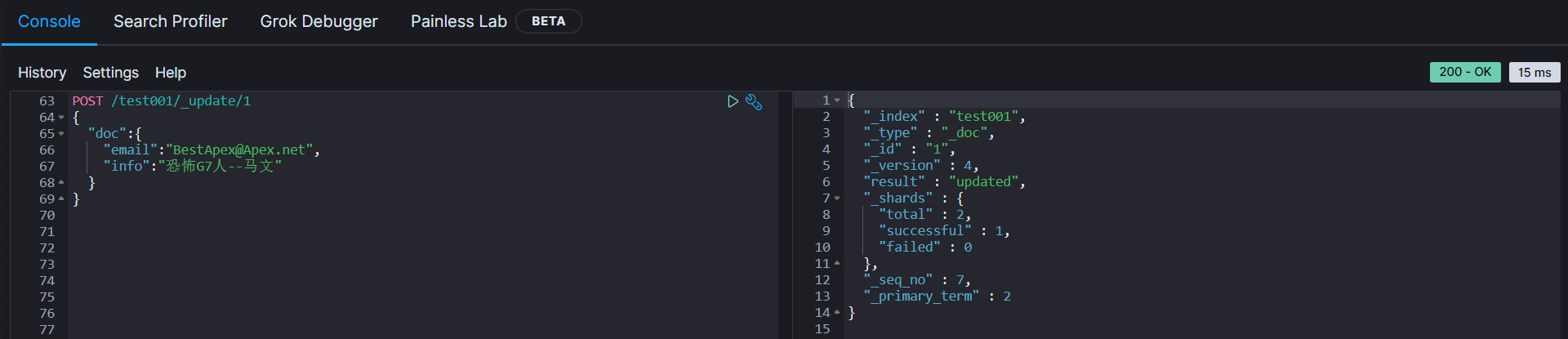Open the Grok Debugger tab
Screen dimensions: 1568x339
tap(318, 22)
